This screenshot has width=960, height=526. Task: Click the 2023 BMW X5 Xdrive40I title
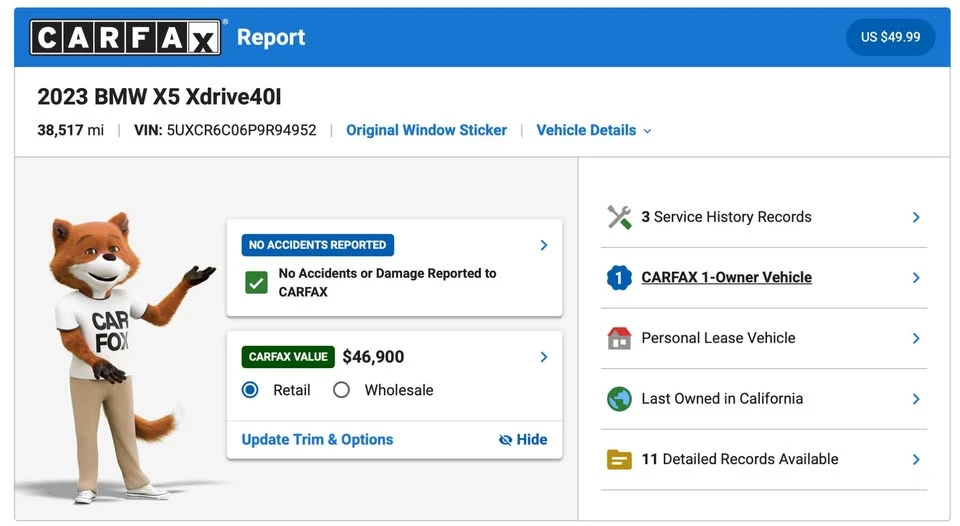click(x=159, y=97)
